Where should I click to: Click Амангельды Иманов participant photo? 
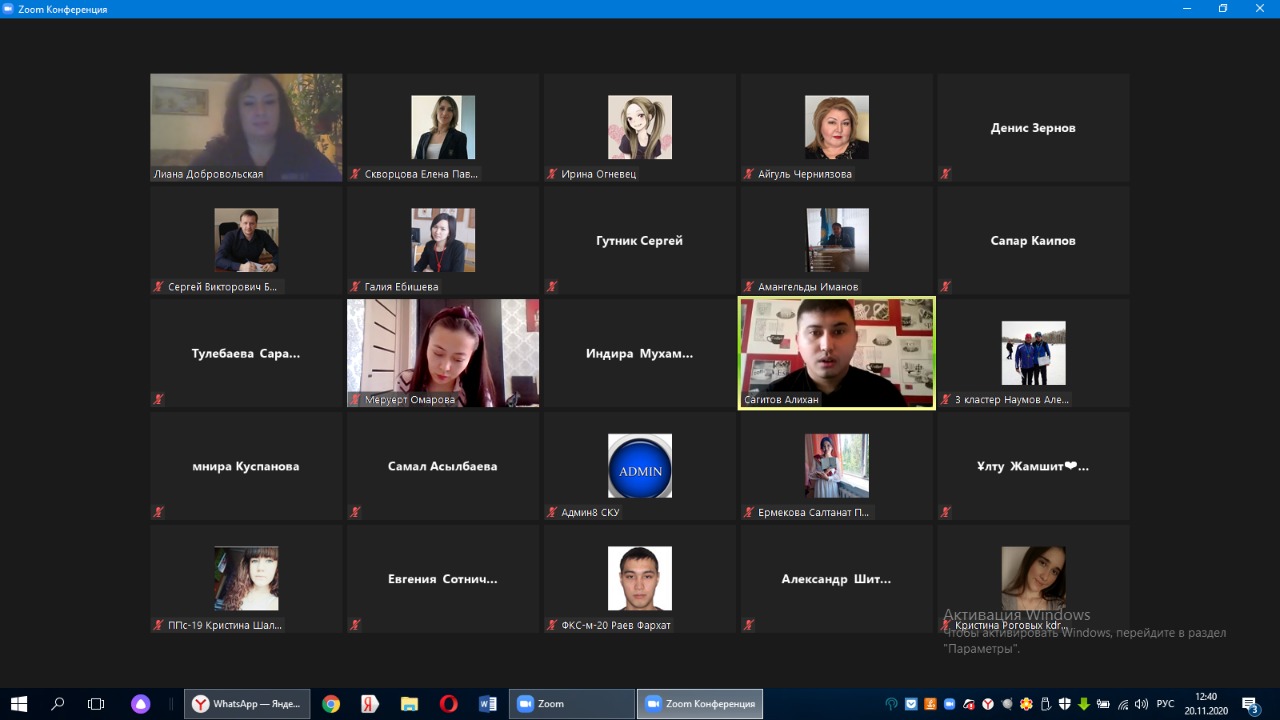[837, 240]
